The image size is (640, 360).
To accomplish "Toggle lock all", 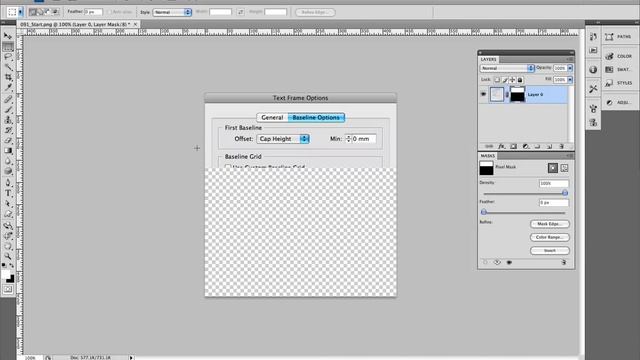I will [x=520, y=80].
